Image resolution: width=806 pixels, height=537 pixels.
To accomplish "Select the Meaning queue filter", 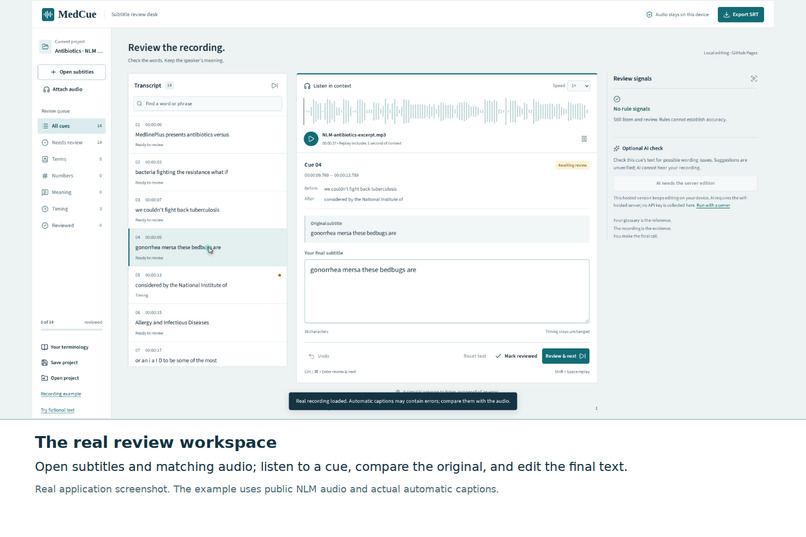I will [71, 192].
